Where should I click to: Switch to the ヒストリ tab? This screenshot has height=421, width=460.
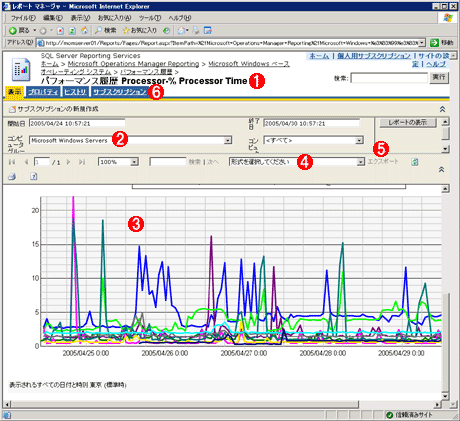[x=76, y=92]
